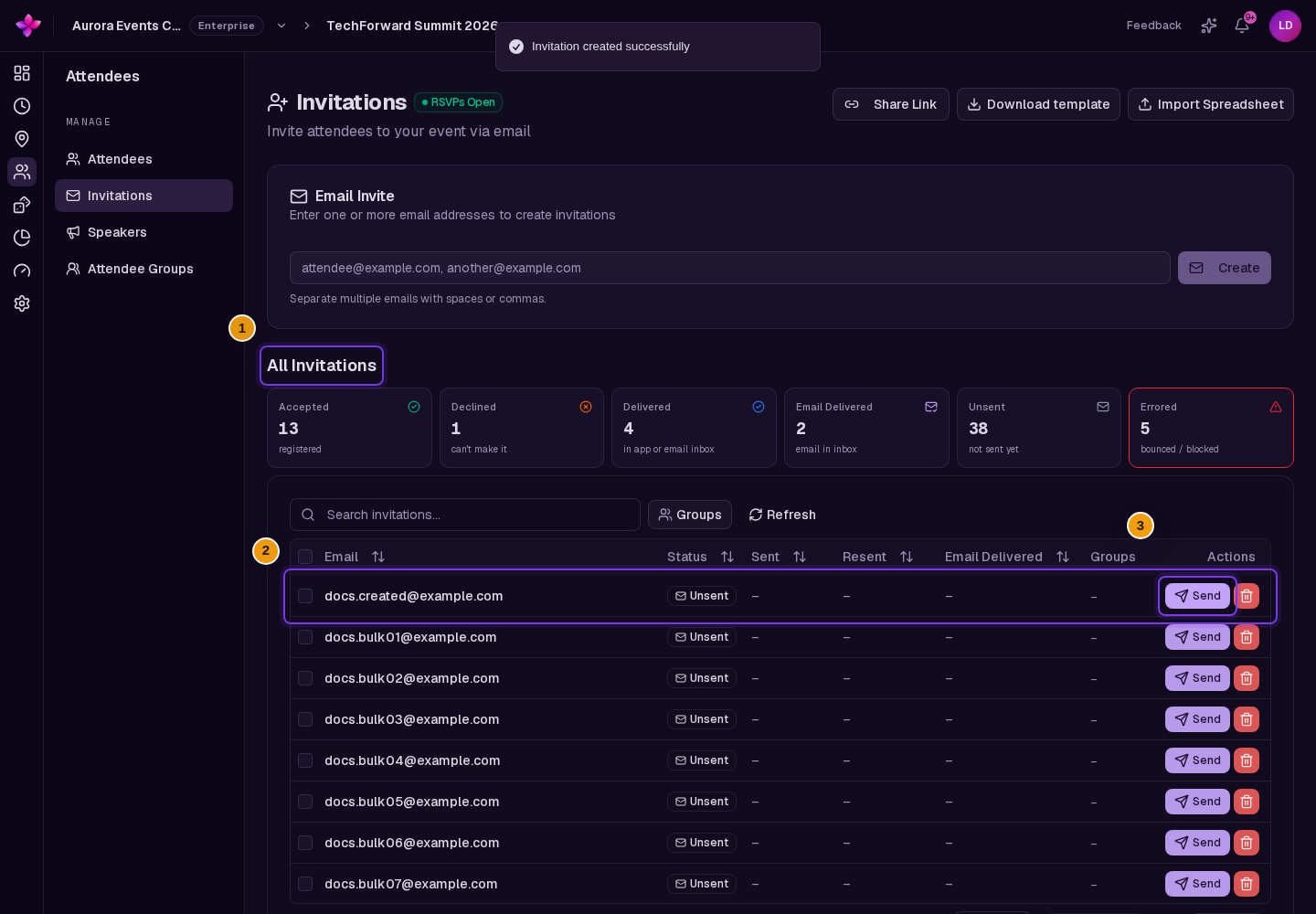
Task: Open the LD user avatar menu
Action: [1285, 26]
